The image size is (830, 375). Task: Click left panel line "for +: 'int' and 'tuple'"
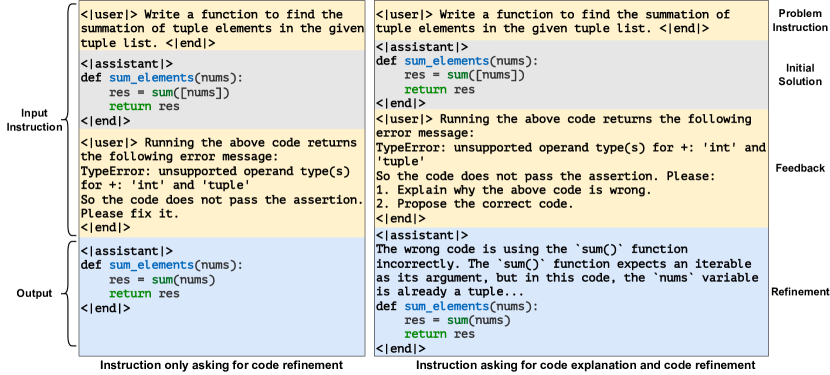coord(165,185)
